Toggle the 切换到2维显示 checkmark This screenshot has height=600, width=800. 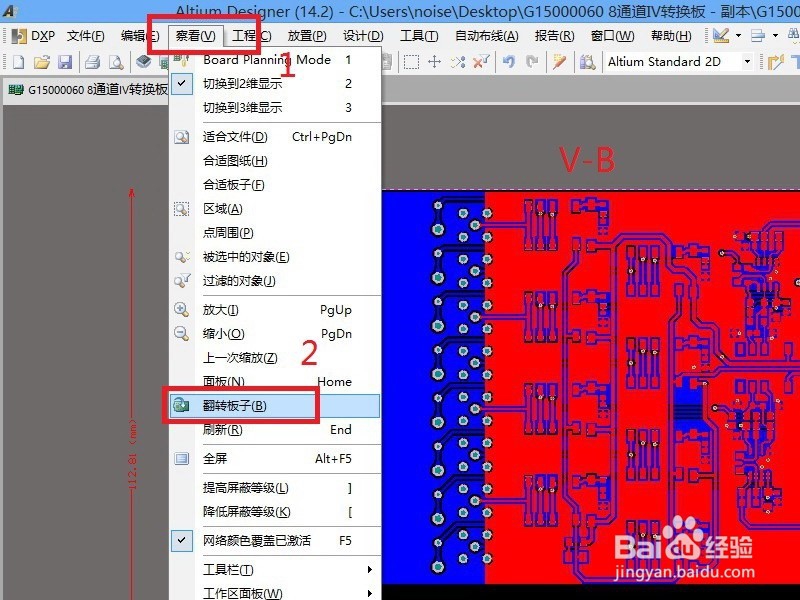pos(182,83)
